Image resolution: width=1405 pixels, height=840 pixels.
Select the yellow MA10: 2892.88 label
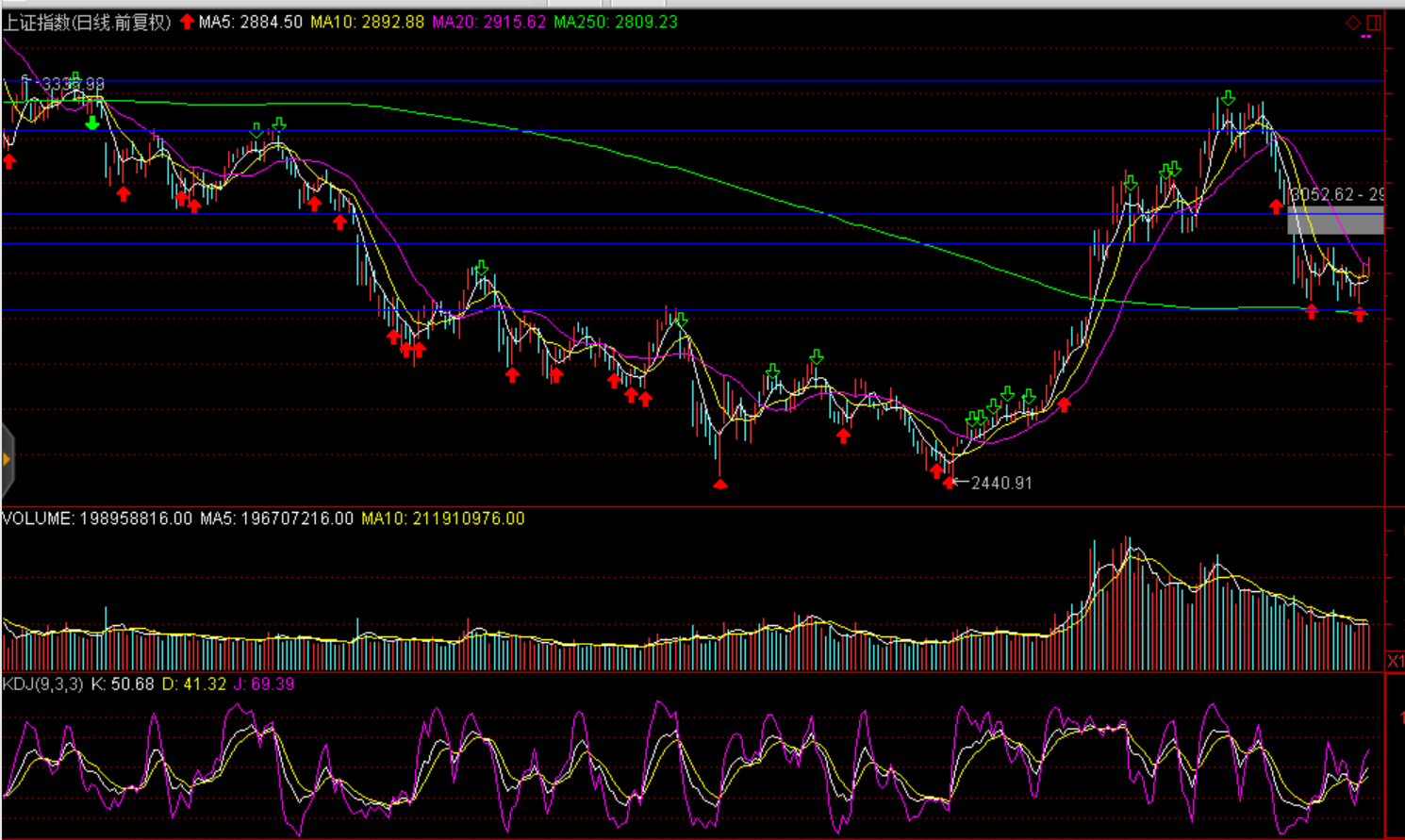[368, 22]
